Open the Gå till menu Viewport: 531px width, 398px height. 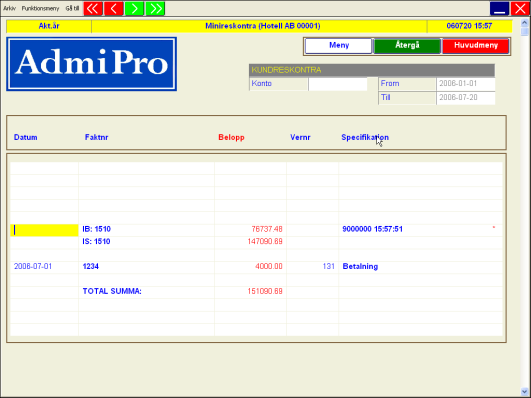point(72,8)
